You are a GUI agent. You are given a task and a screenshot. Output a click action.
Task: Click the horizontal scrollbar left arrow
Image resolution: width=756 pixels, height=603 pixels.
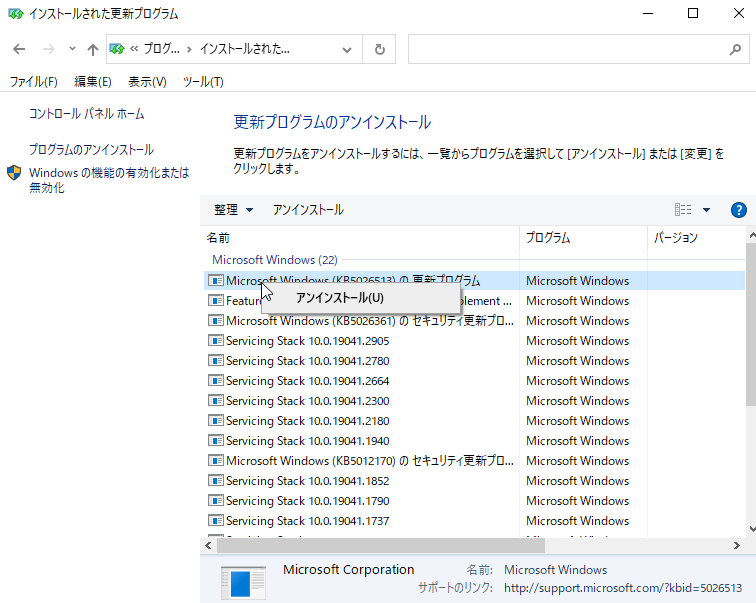point(208,546)
